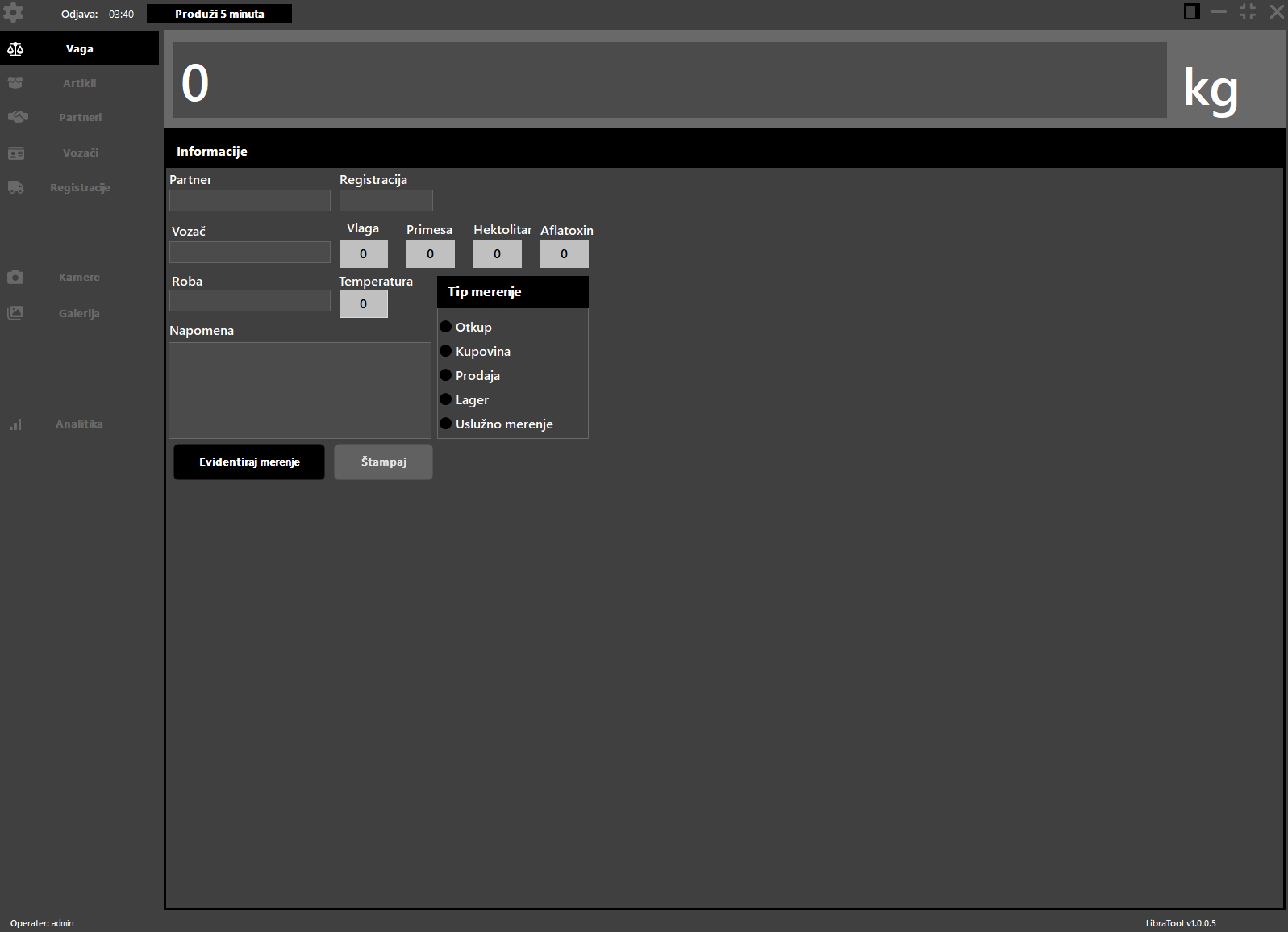Focus the Partner input field
Image resolution: width=1288 pixels, height=932 pixels.
[x=250, y=200]
